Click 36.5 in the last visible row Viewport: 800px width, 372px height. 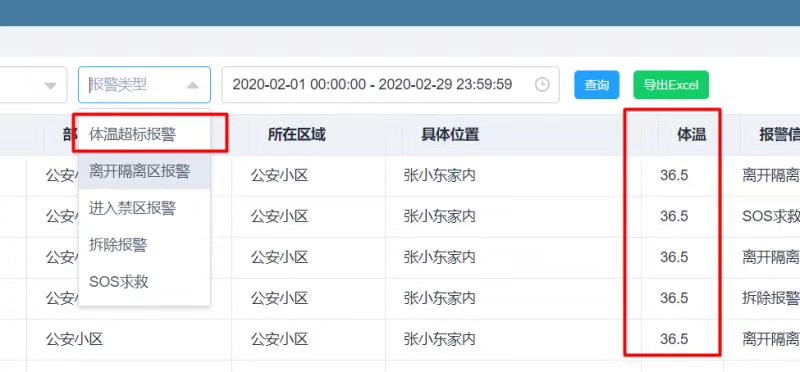pyautogui.click(x=674, y=339)
